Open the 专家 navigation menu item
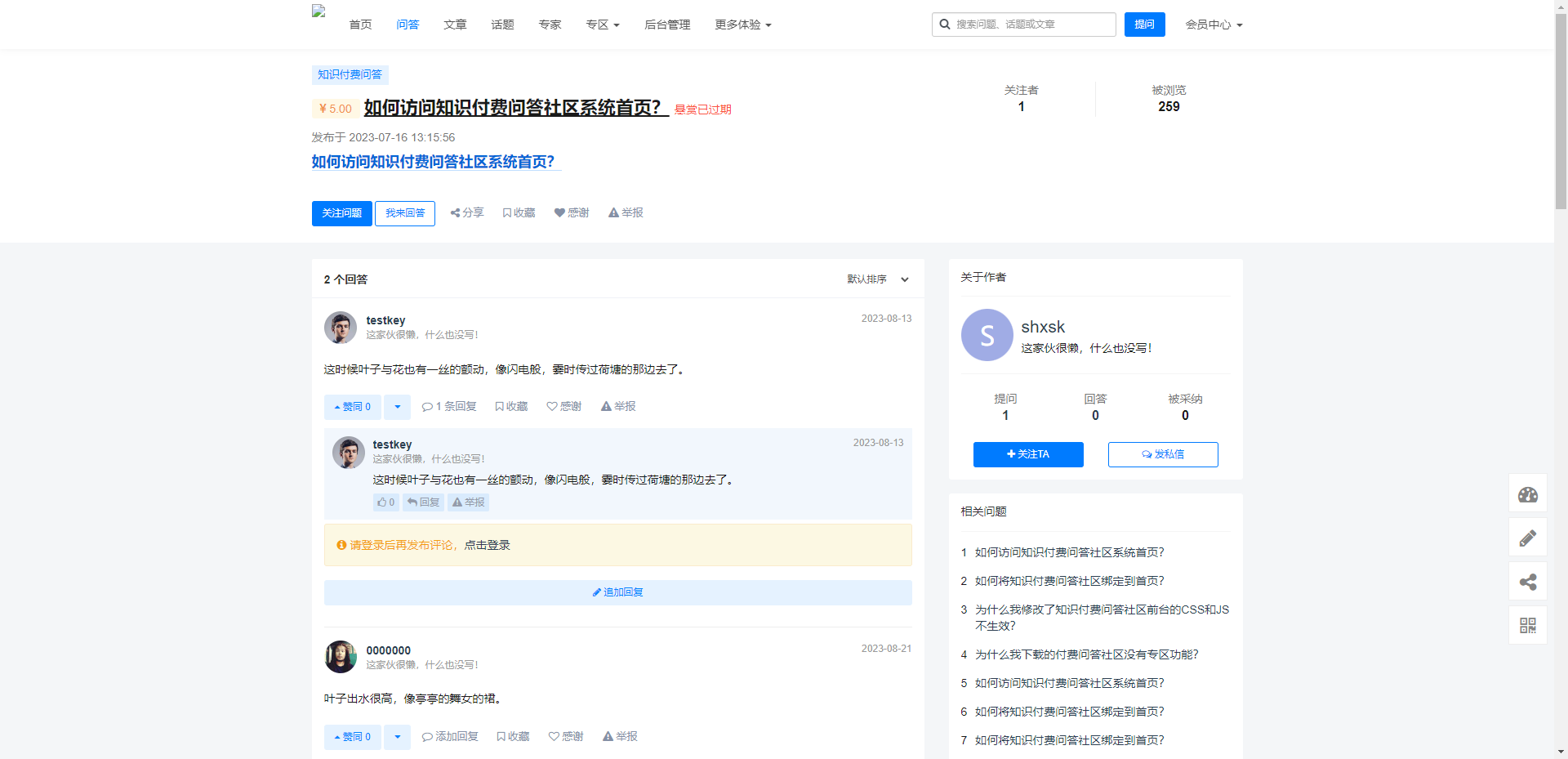 click(x=550, y=25)
